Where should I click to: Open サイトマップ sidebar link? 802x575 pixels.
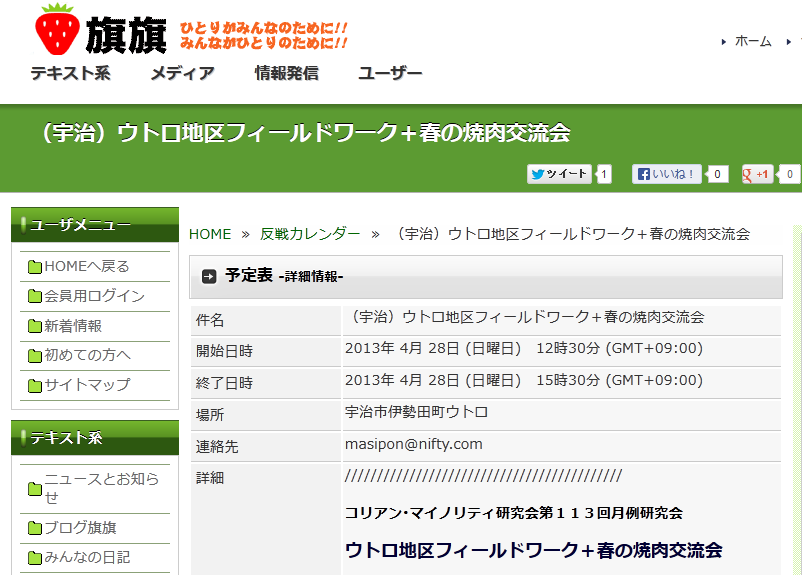87,385
